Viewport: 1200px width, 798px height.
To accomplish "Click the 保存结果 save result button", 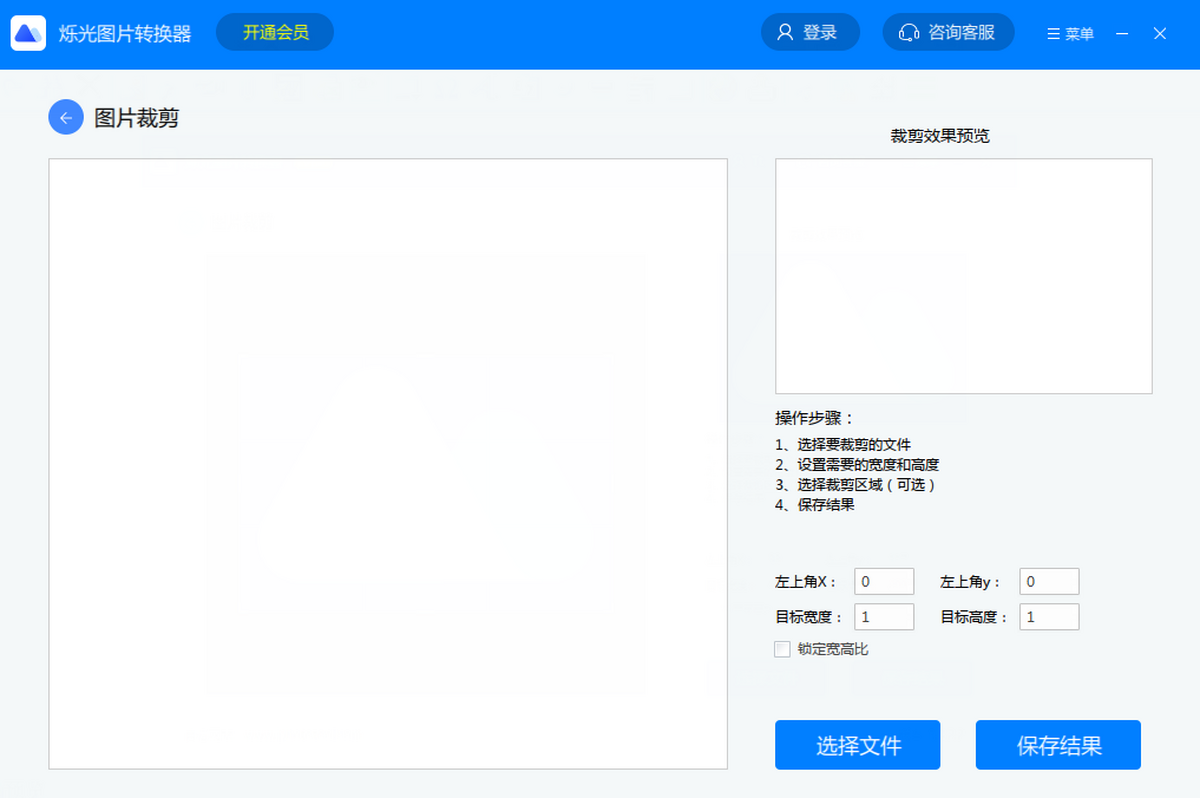I will pos(1057,745).
